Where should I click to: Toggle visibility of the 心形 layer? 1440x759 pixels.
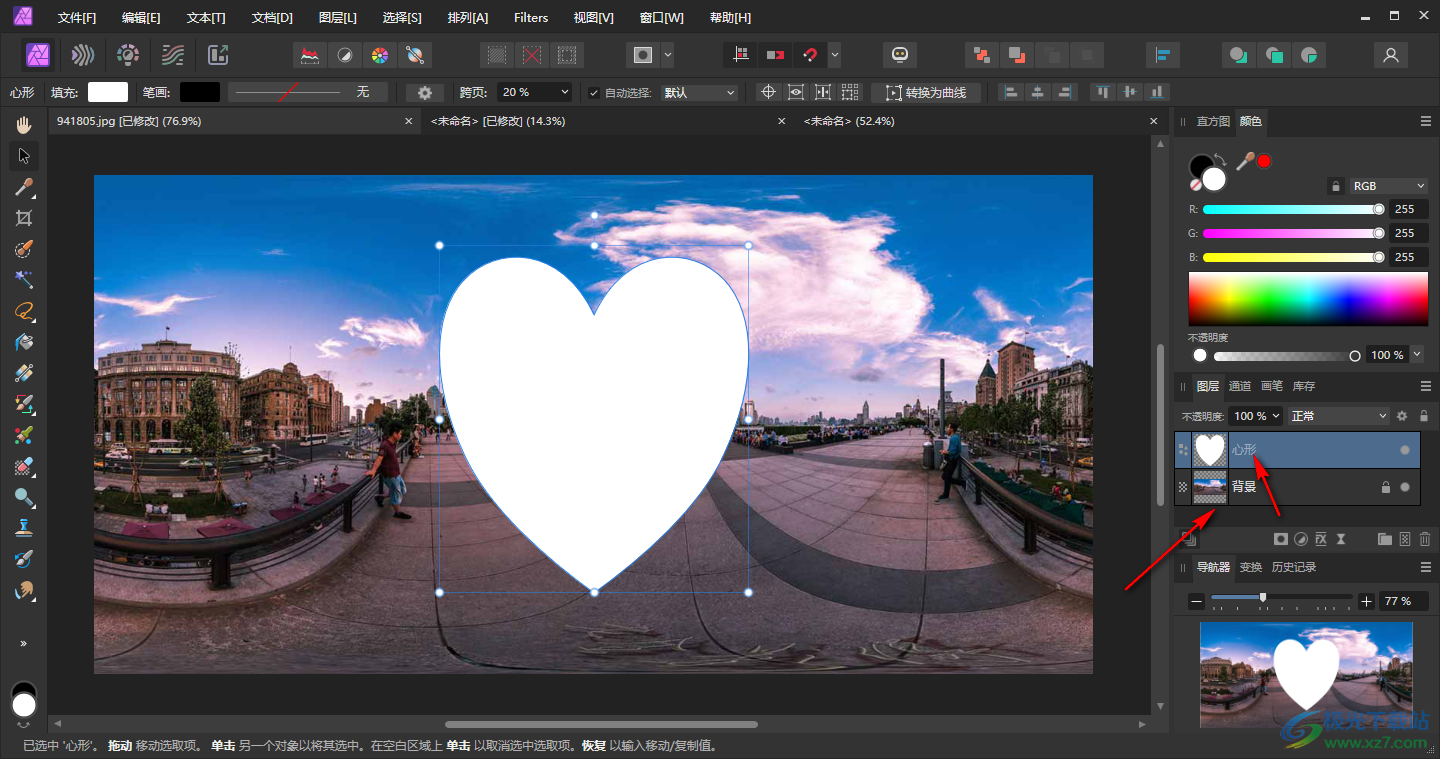(x=1405, y=450)
